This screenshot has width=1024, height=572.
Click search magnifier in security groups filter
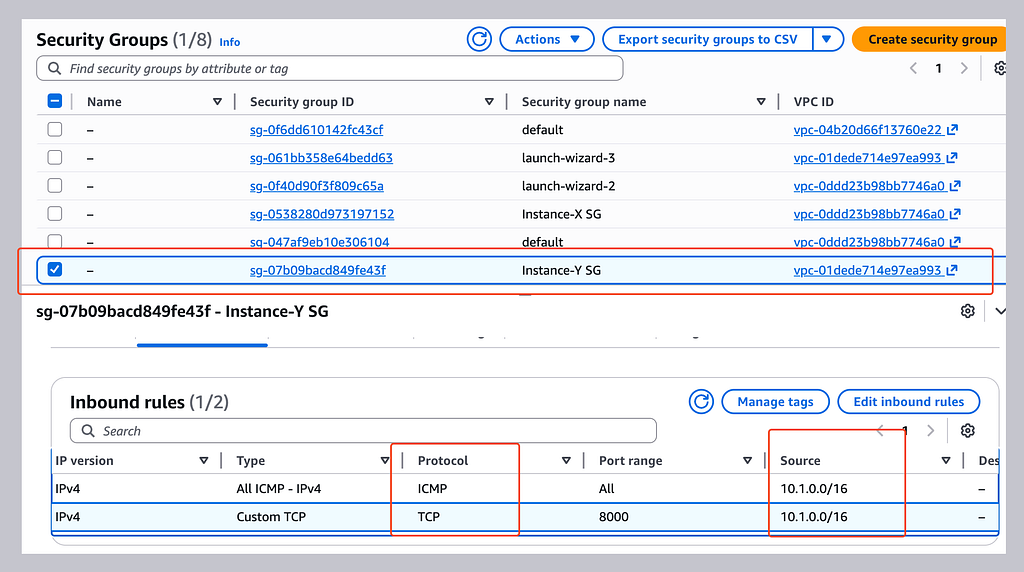[55, 69]
